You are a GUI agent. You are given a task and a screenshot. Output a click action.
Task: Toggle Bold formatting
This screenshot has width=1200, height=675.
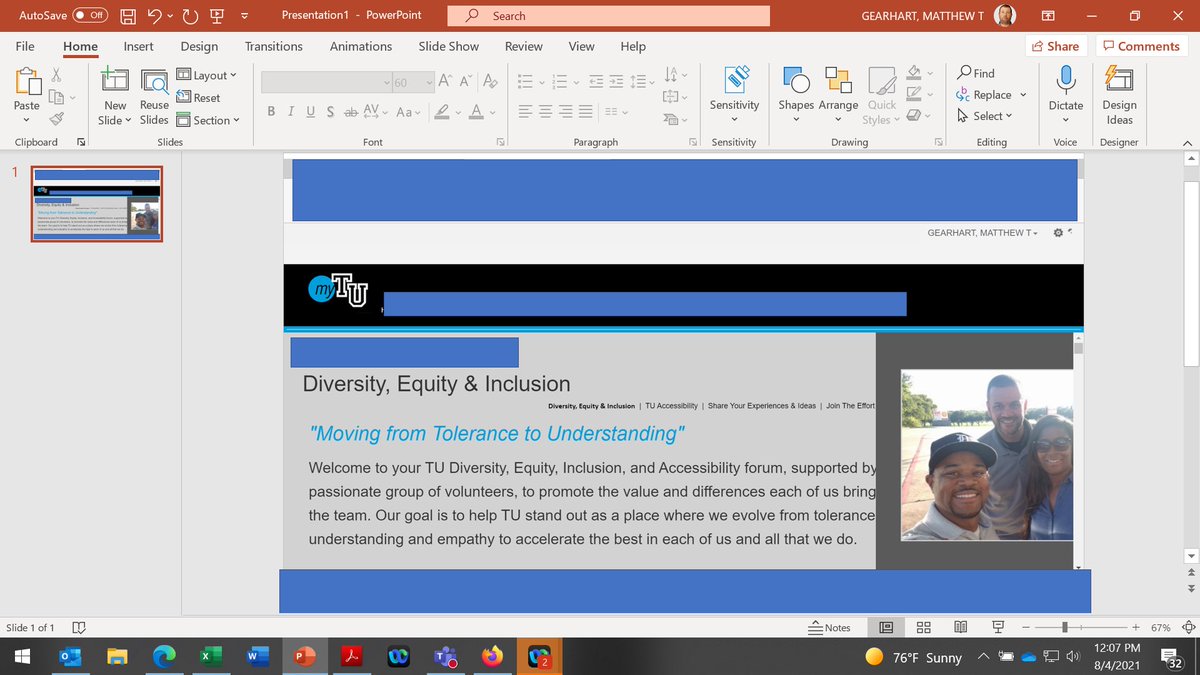(x=271, y=112)
